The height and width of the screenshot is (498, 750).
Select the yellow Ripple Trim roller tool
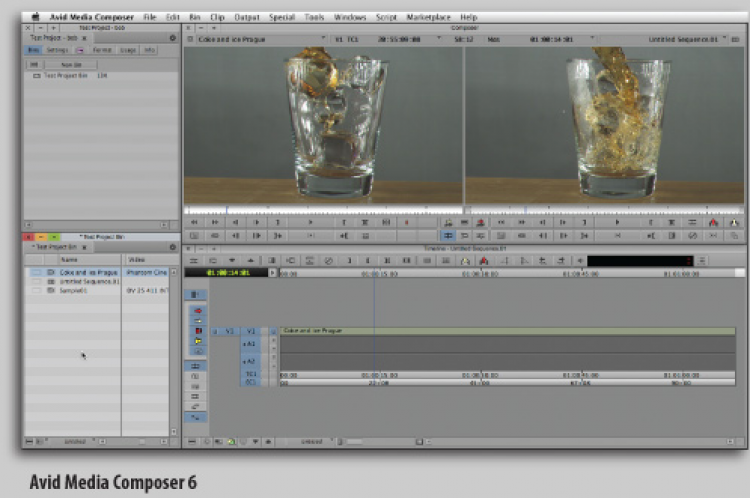198,341
